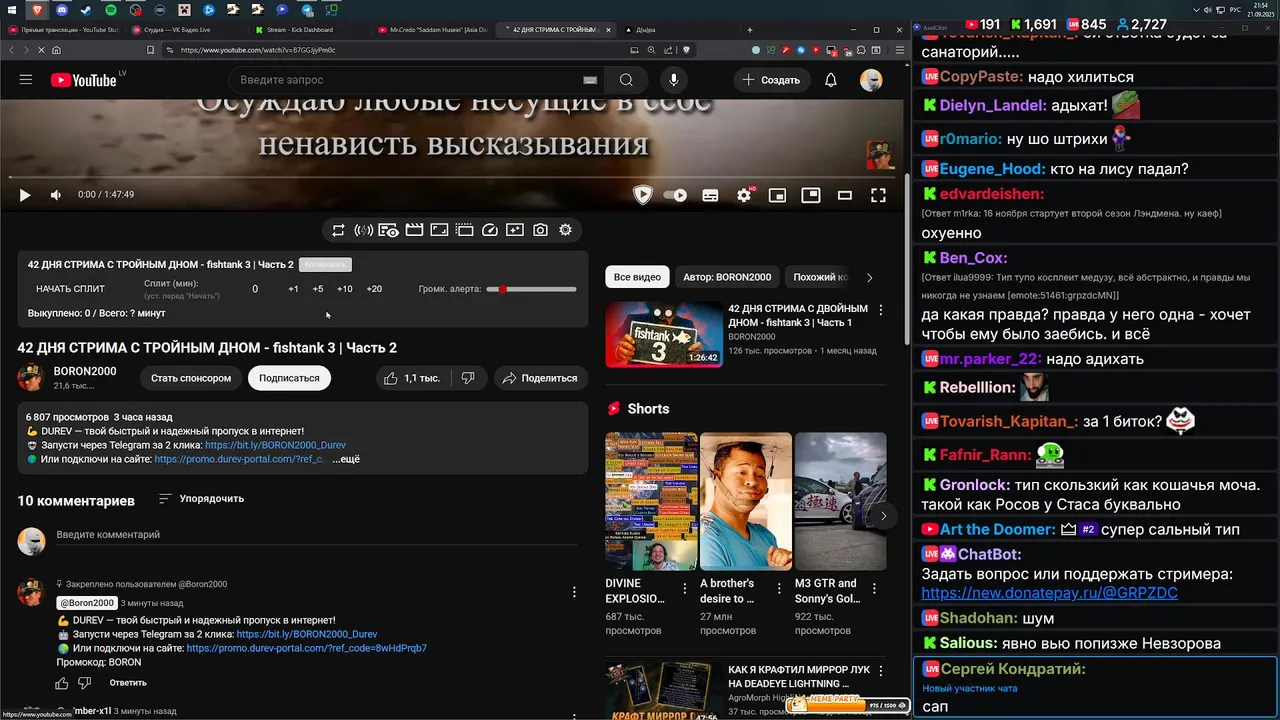This screenshot has width=1280, height=720.
Task: Click the video filters sparkle icon
Action: 515,230
